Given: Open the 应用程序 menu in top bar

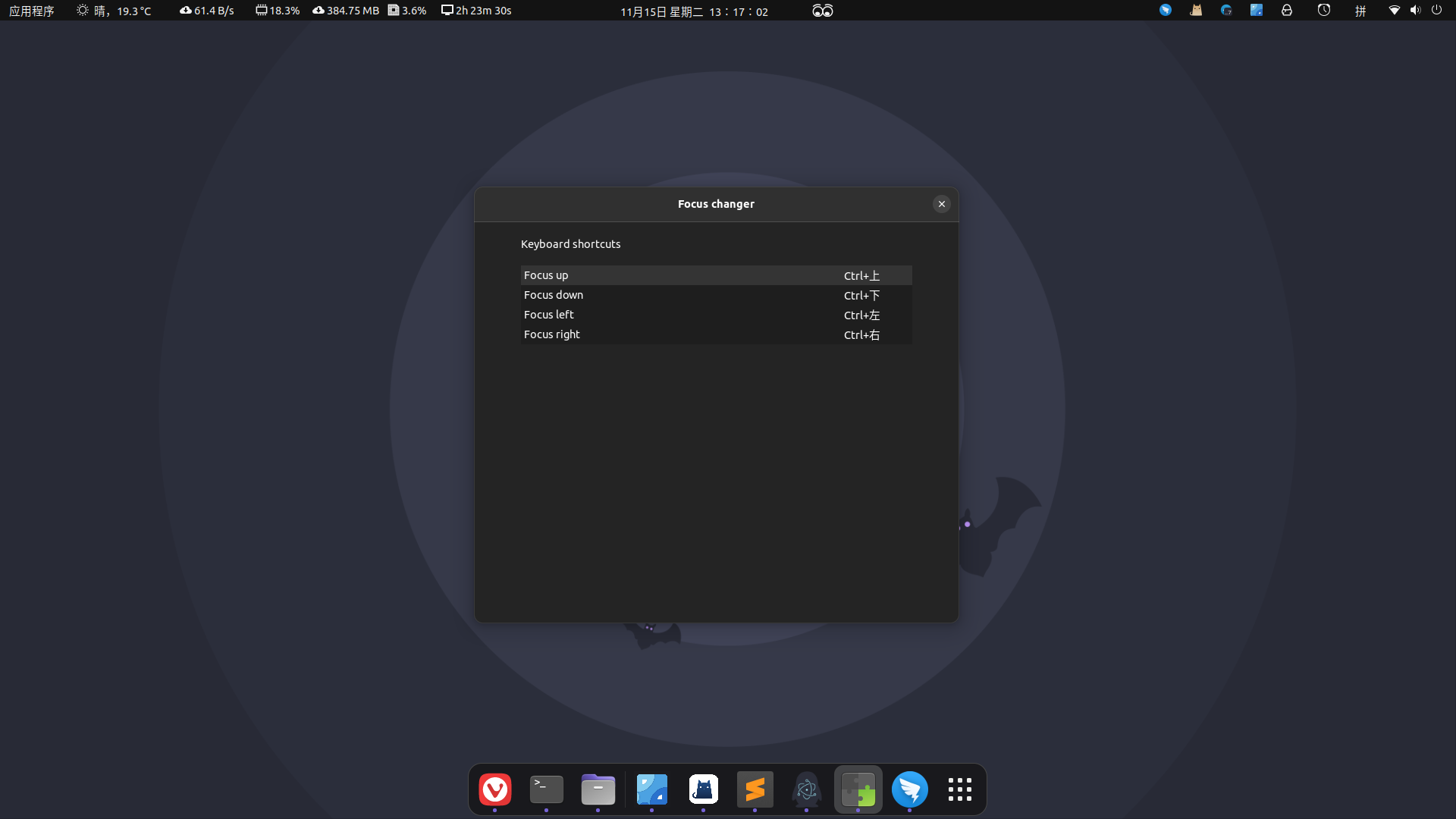Looking at the screenshot, I should point(31,11).
